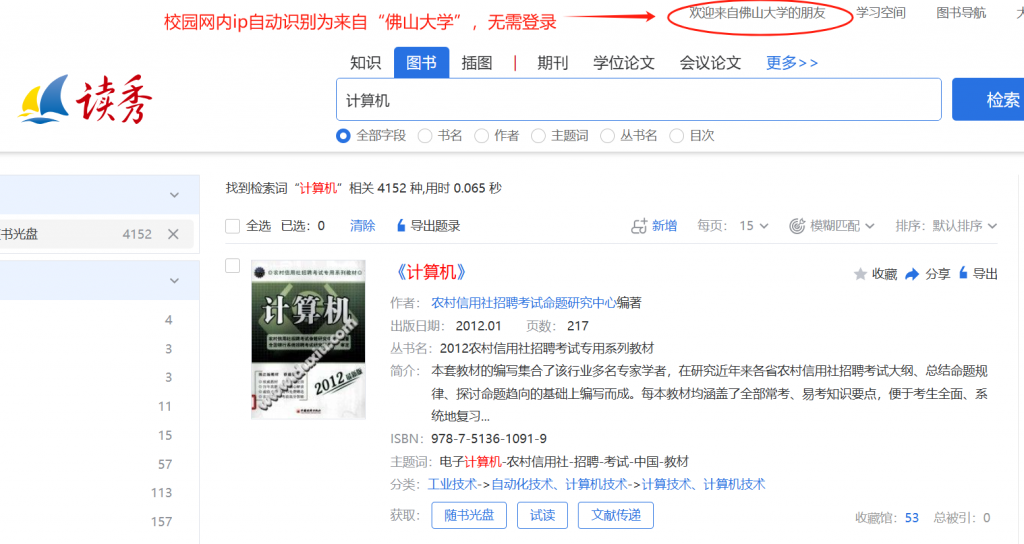
Task: Select the 作者 radio button
Action: (x=481, y=136)
